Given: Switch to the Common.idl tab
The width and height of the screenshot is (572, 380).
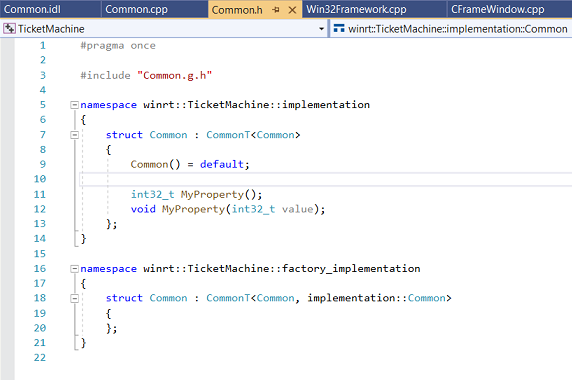Looking at the screenshot, I should [32, 9].
